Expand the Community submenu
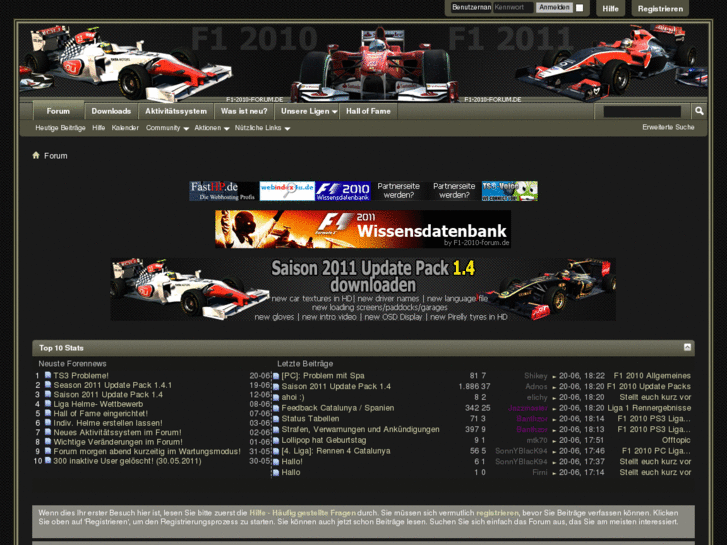The width and height of the screenshot is (727, 545). [x=167, y=128]
